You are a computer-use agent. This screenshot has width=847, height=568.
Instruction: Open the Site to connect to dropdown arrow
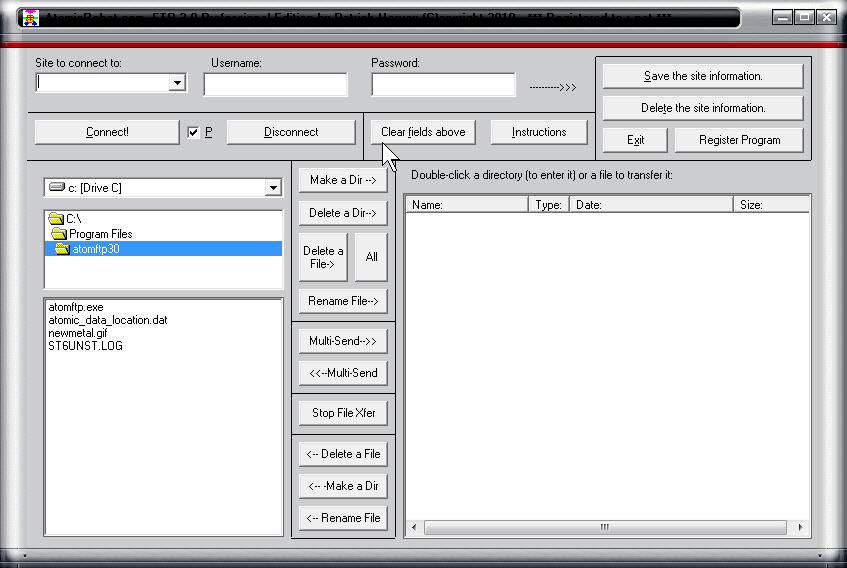[x=177, y=83]
